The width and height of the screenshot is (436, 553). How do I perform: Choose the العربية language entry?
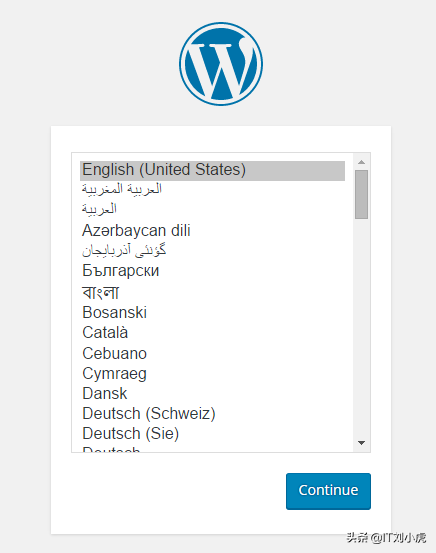tap(212, 209)
